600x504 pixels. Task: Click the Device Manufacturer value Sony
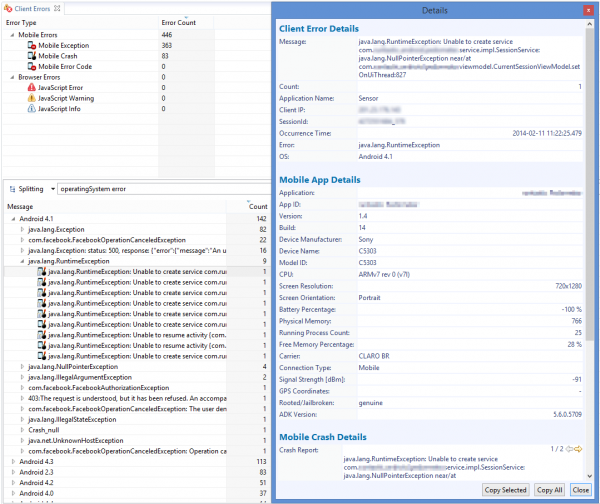pos(365,240)
